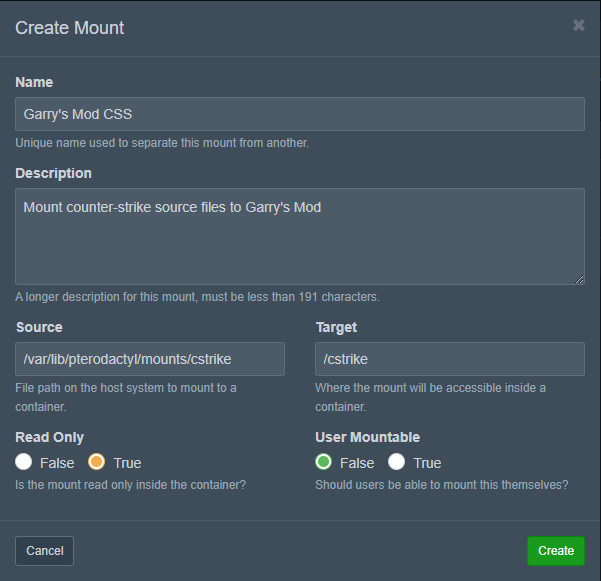
Task: Click the User Mountable heading
Action: tap(367, 437)
